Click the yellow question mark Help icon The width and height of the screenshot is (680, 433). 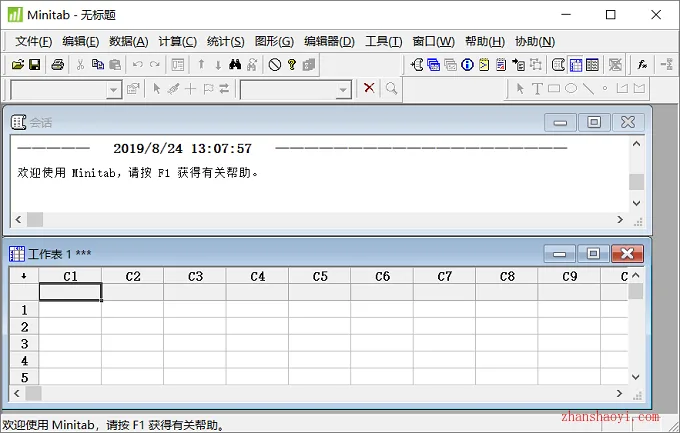point(292,65)
